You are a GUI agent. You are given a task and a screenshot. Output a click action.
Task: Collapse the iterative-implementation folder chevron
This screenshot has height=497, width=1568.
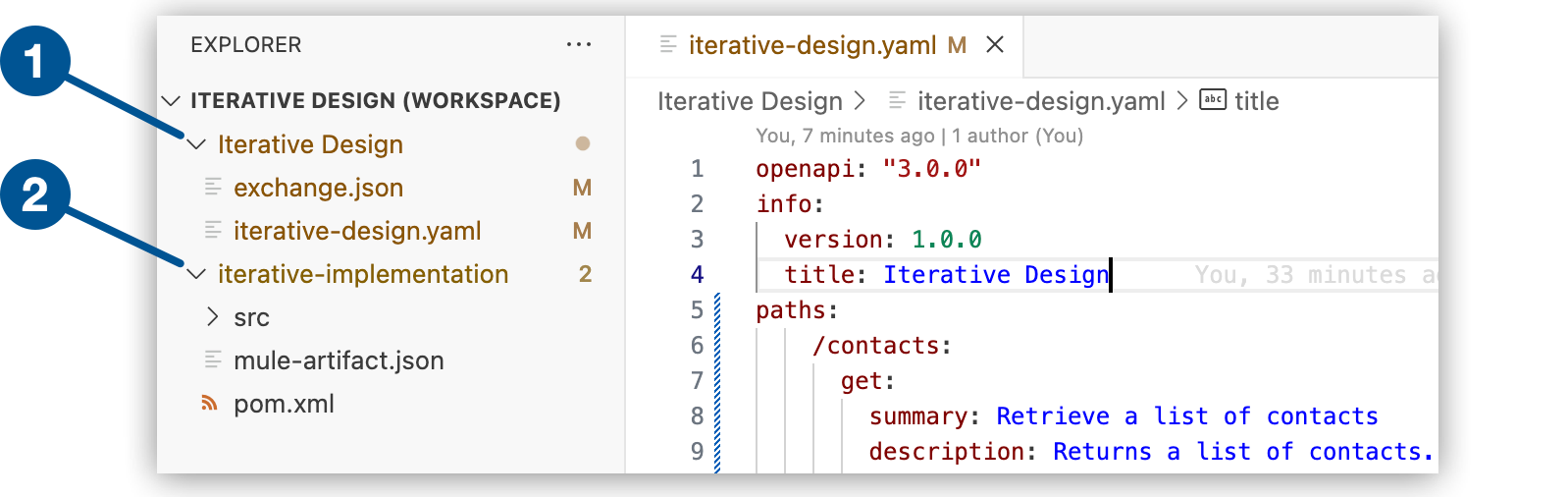pos(196,274)
